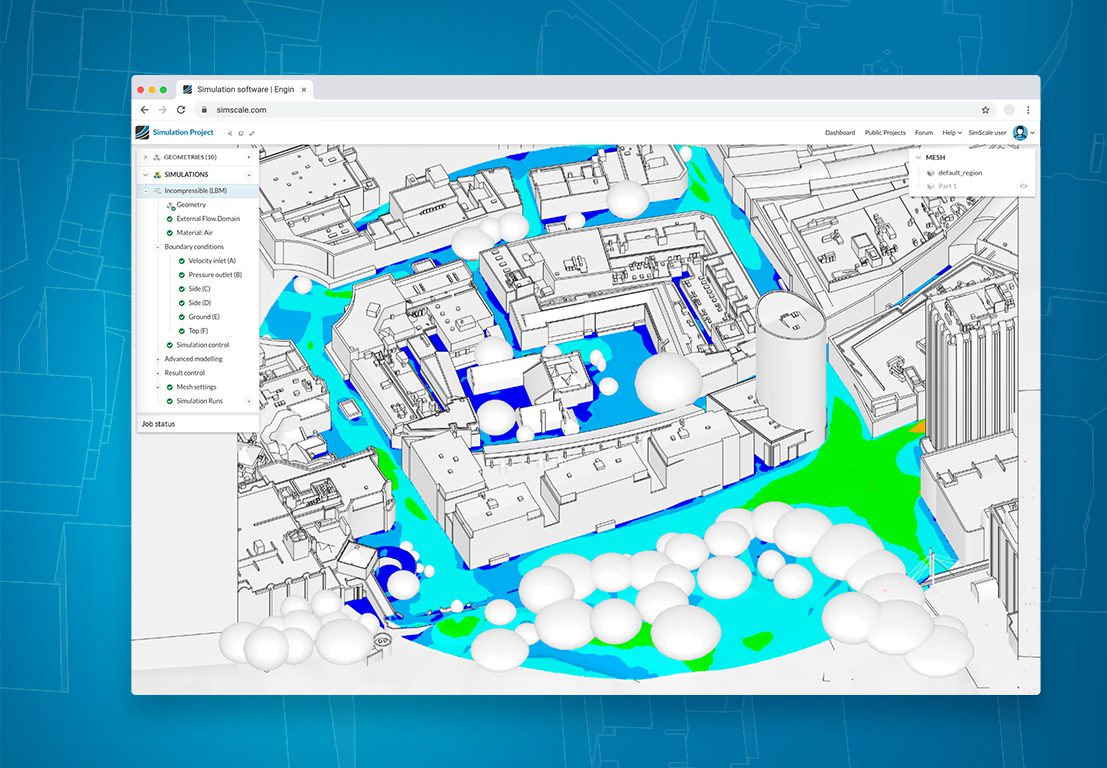Click the Incompressible (LBM) analysis-type icon
This screenshot has width=1107, height=768.
(x=157, y=191)
